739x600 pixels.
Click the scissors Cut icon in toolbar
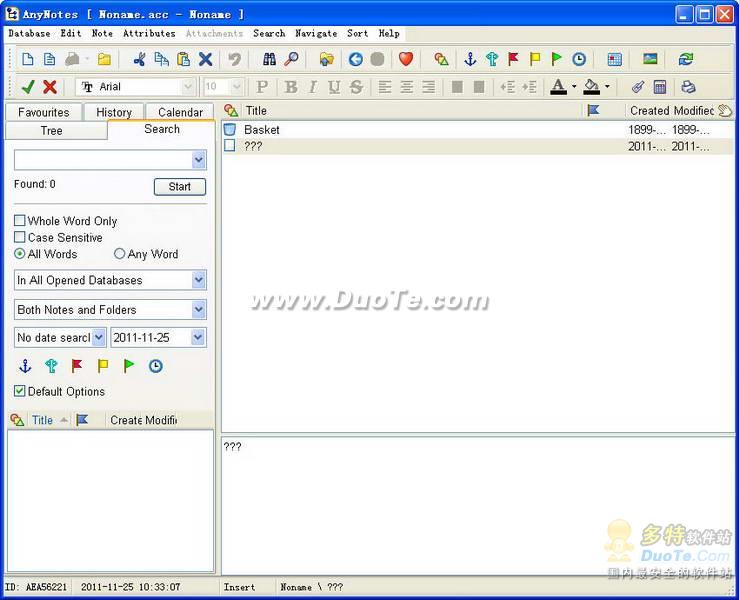click(x=139, y=60)
